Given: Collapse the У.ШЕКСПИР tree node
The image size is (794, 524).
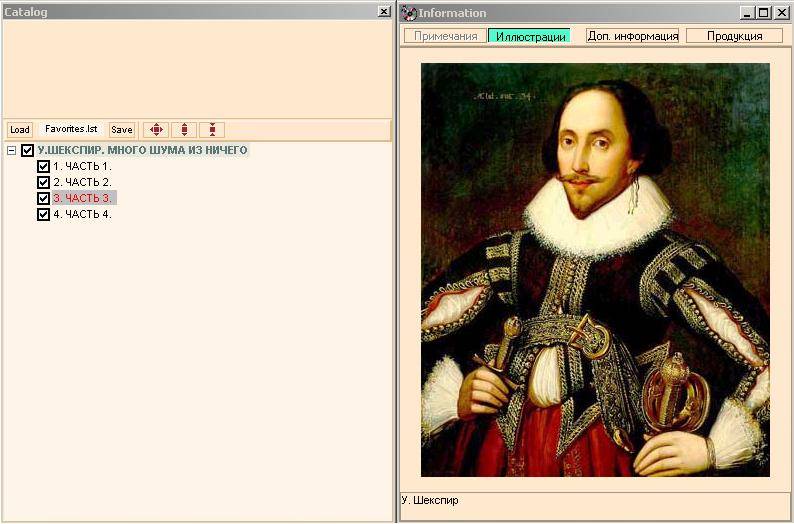Looking at the screenshot, I should pos(12,150).
